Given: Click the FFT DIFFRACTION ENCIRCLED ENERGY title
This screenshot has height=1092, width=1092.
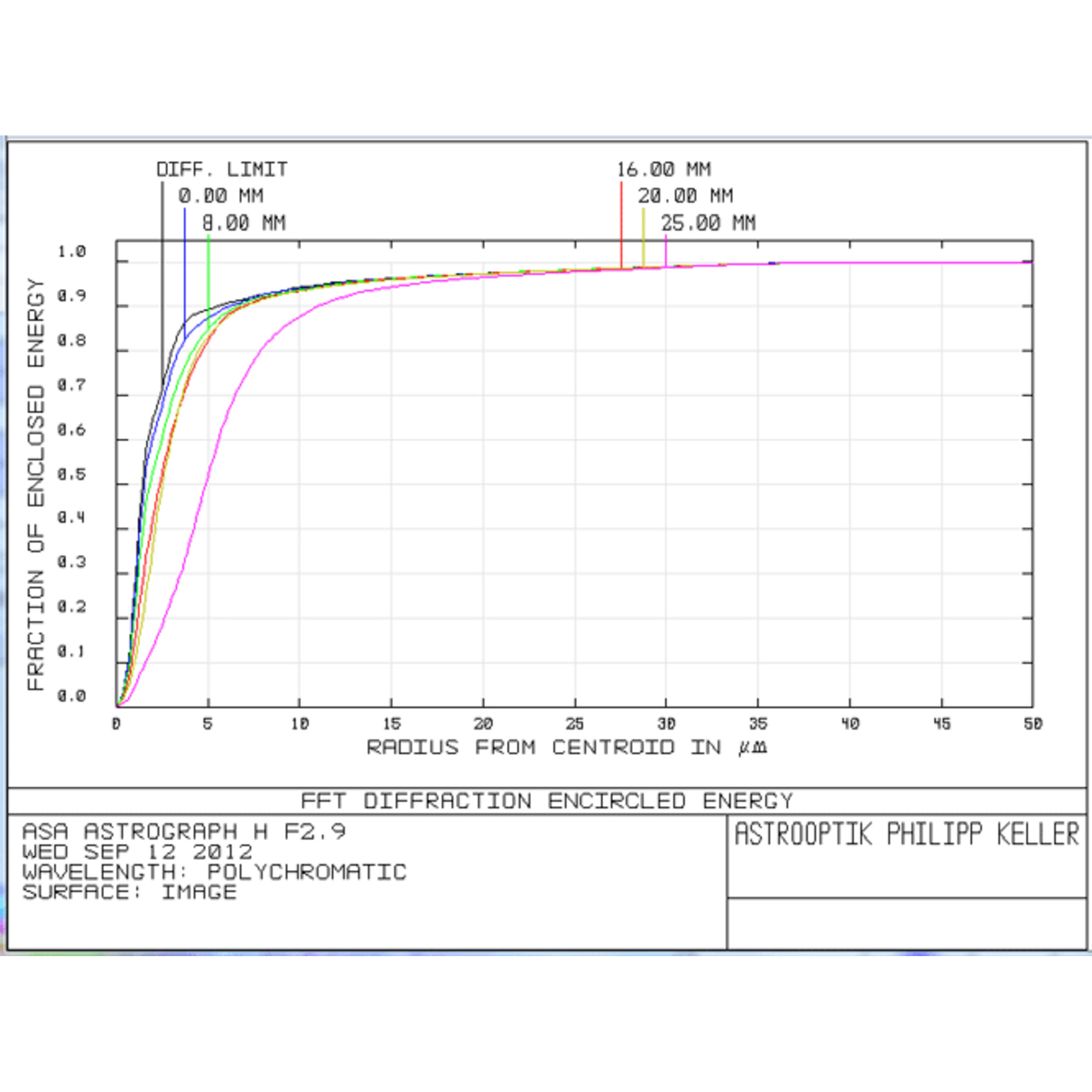Looking at the screenshot, I should [x=547, y=801].
